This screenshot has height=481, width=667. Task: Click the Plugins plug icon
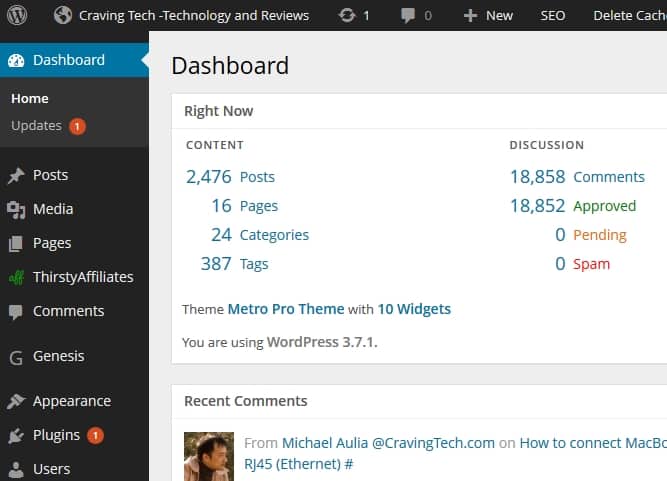tap(16, 435)
